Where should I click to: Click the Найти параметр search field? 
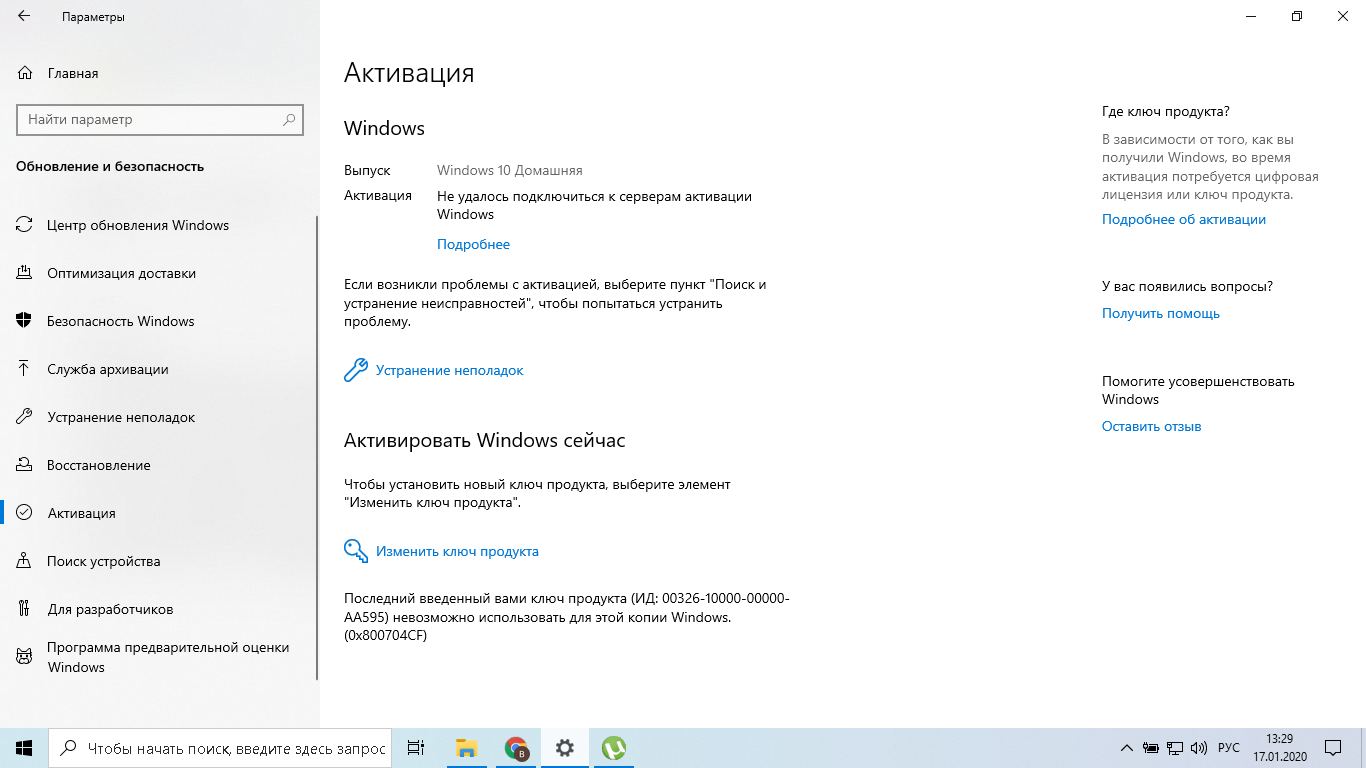[x=160, y=119]
